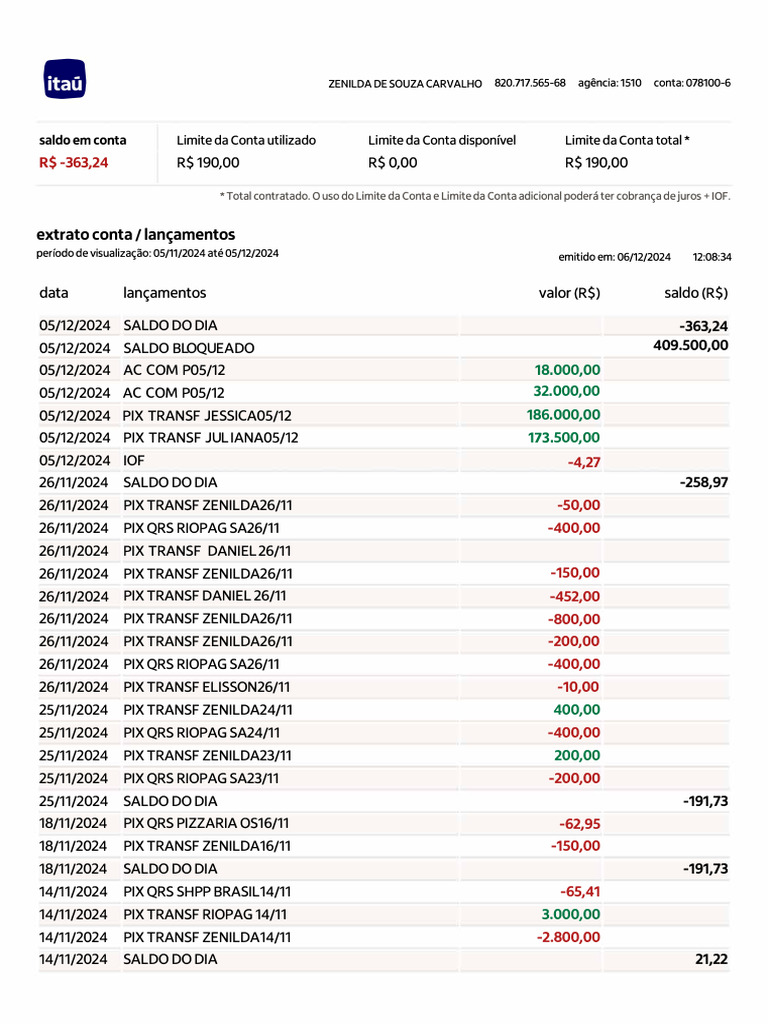Click the 'PIX TRANSF JESSICA05/12' entry
Image resolution: width=768 pixels, height=1024 pixels.
(207, 416)
